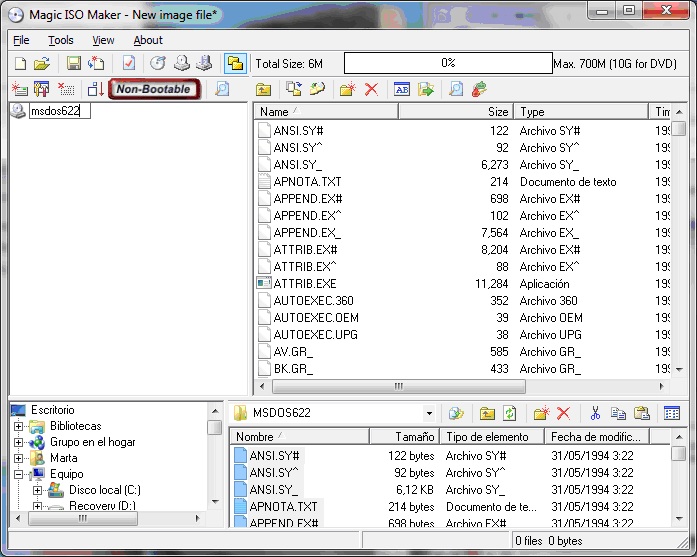Click the Open image file icon
This screenshot has width=697, height=557.
(41, 64)
